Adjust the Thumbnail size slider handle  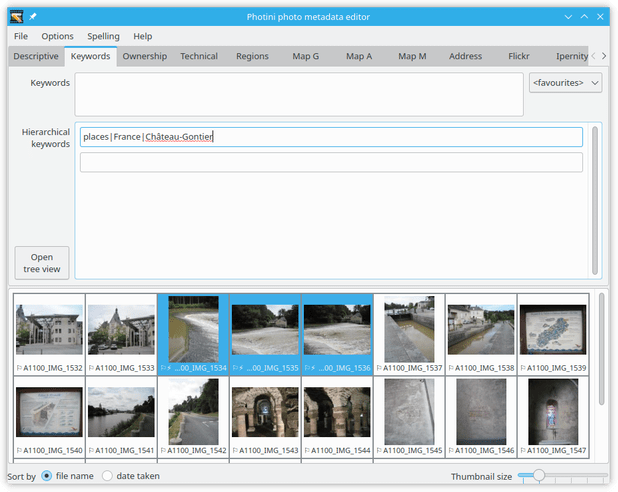click(x=539, y=475)
